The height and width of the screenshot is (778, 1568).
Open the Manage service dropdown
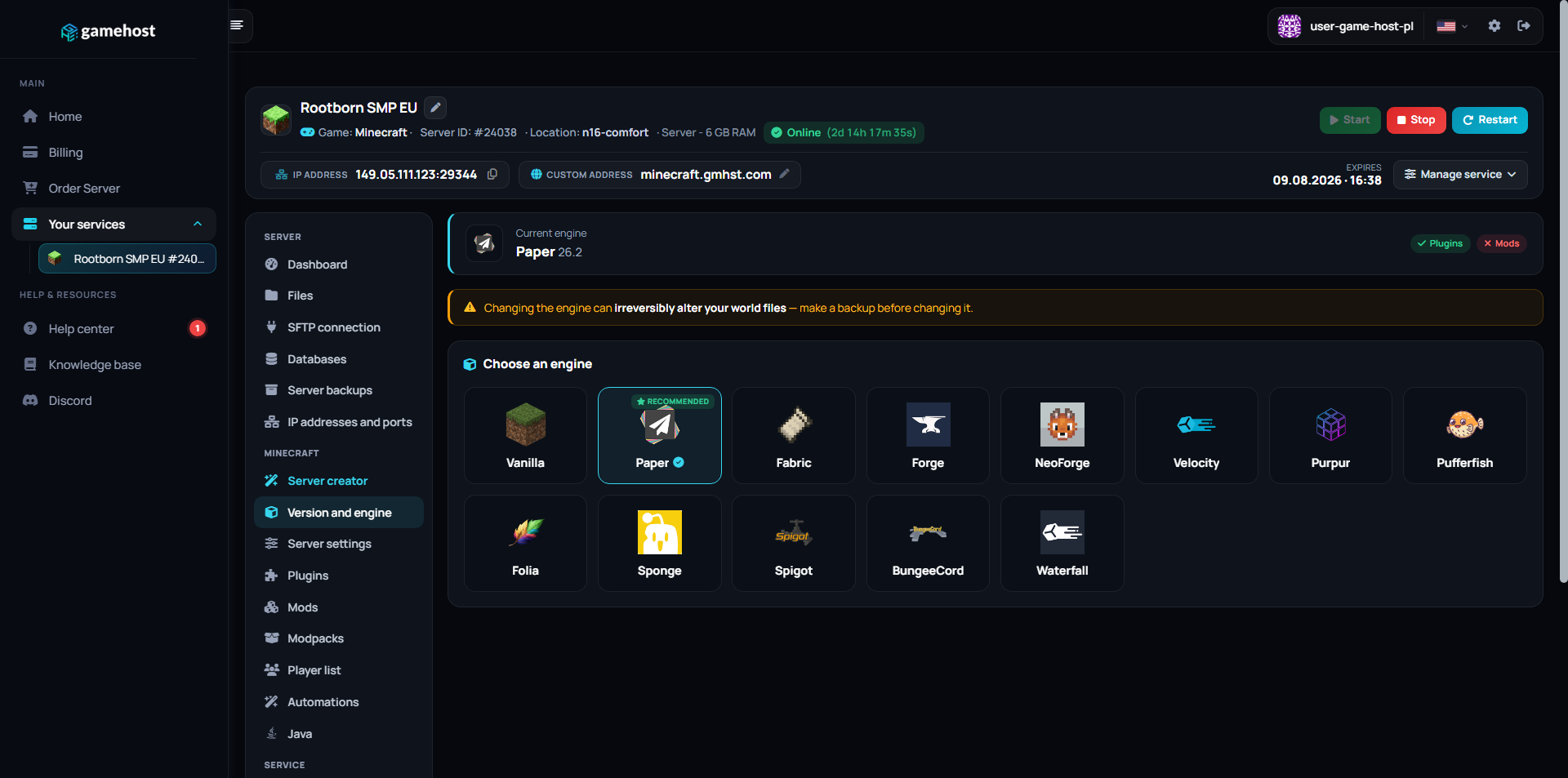point(1460,175)
